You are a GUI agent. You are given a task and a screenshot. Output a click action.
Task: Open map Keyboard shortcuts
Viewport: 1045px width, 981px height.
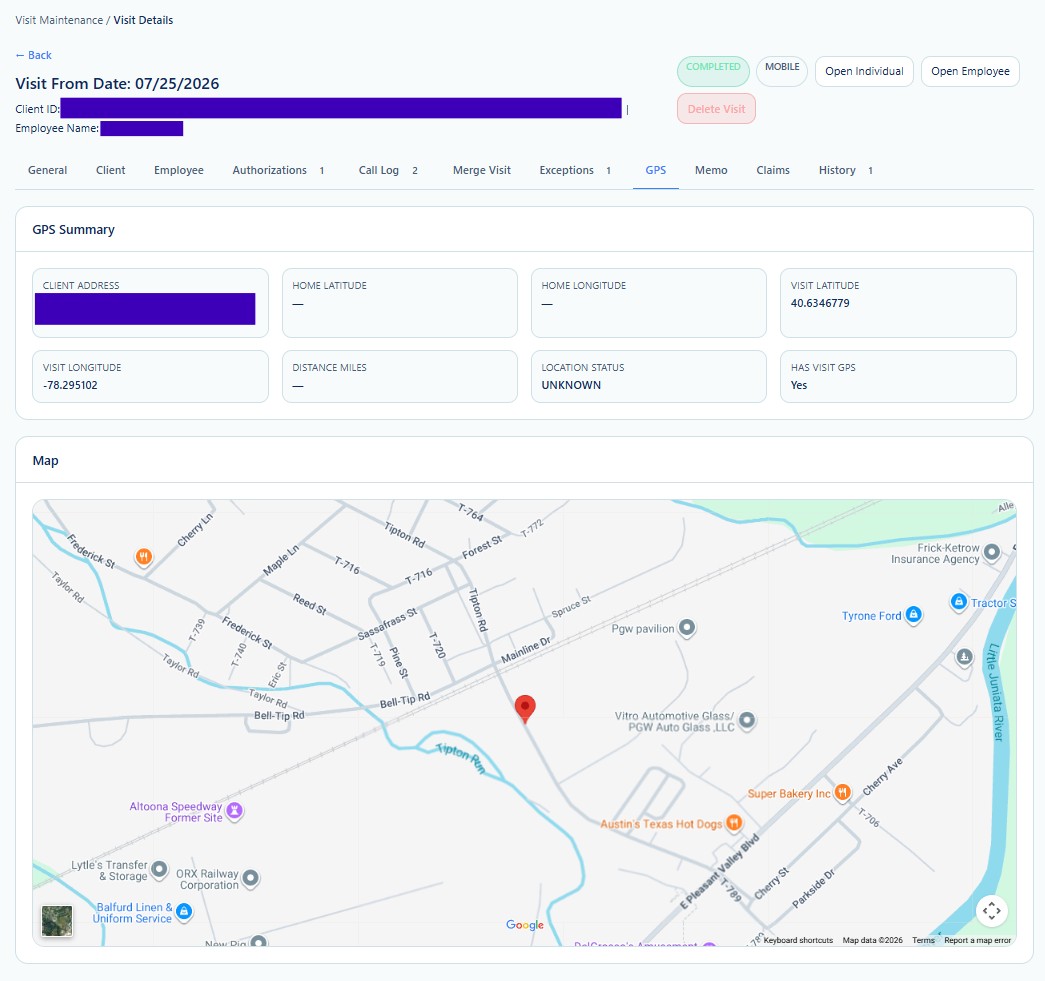click(x=798, y=940)
